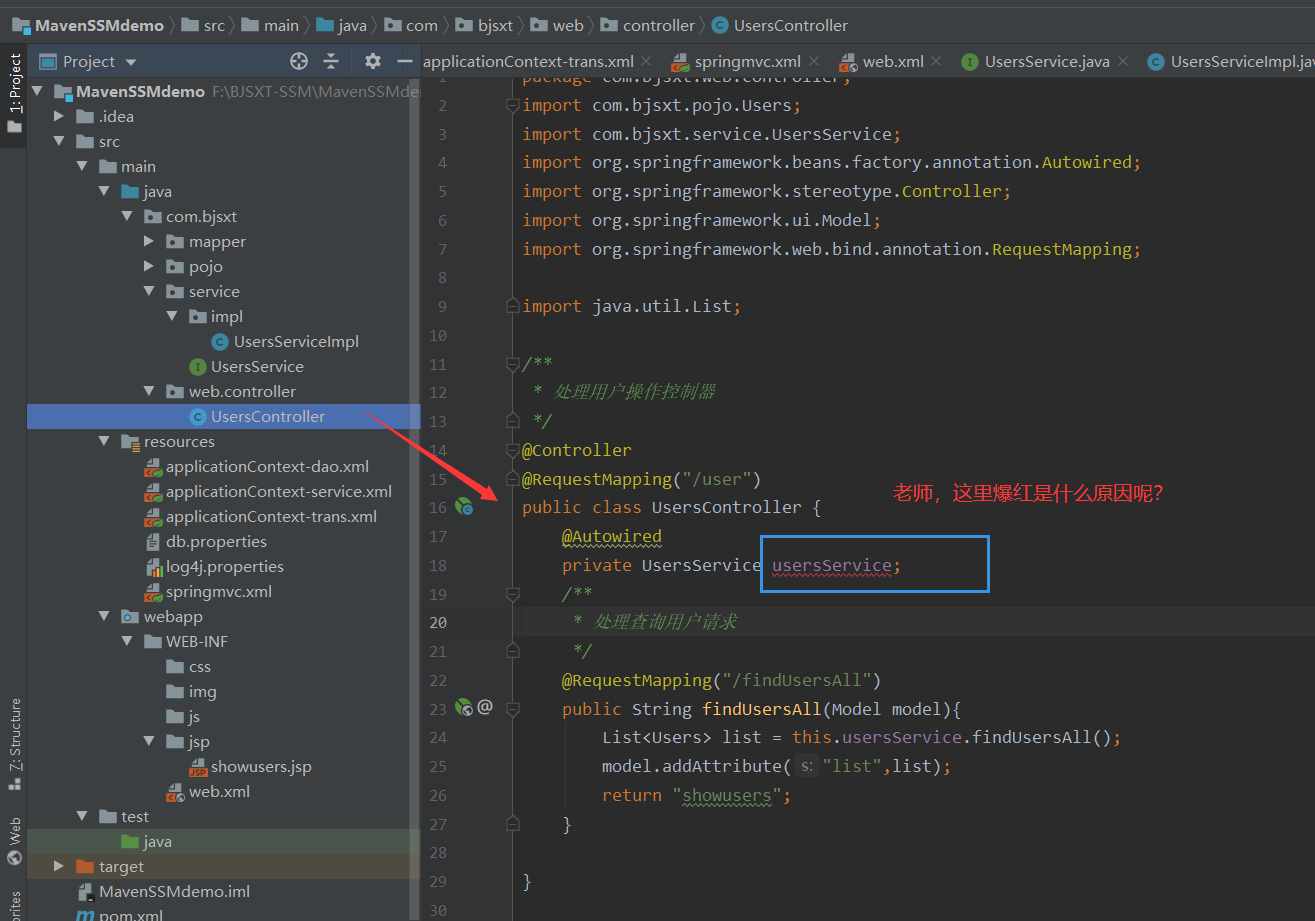The image size is (1315, 921).
Task: Open log4j.properties file
Action: 214,566
